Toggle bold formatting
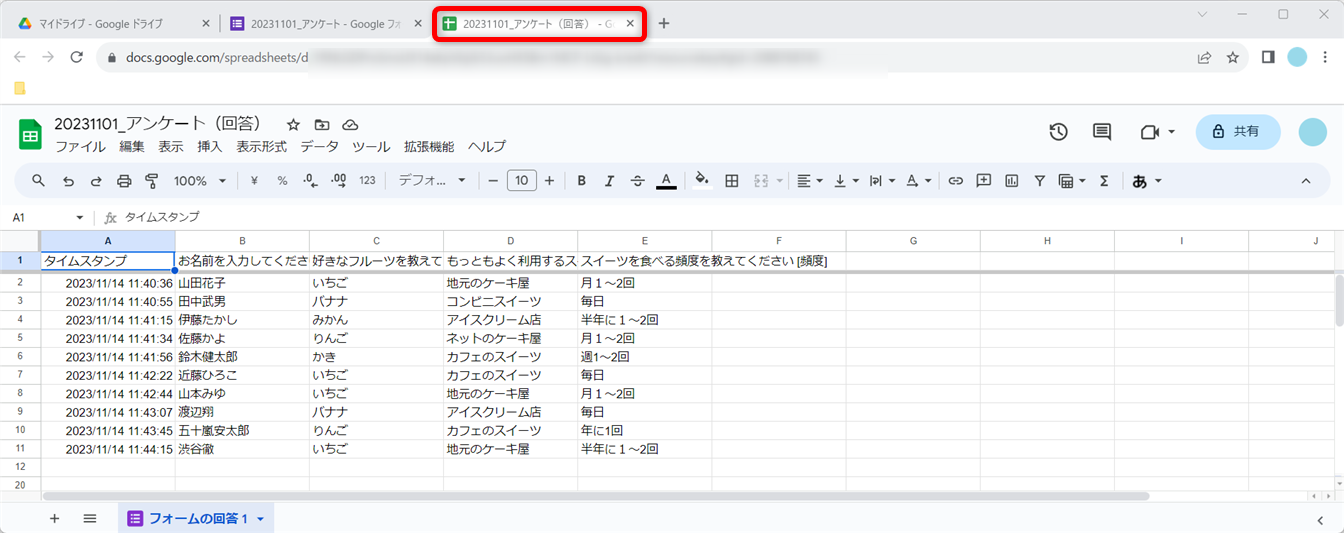Screen dimensions: 1344x533 click(x=581, y=181)
